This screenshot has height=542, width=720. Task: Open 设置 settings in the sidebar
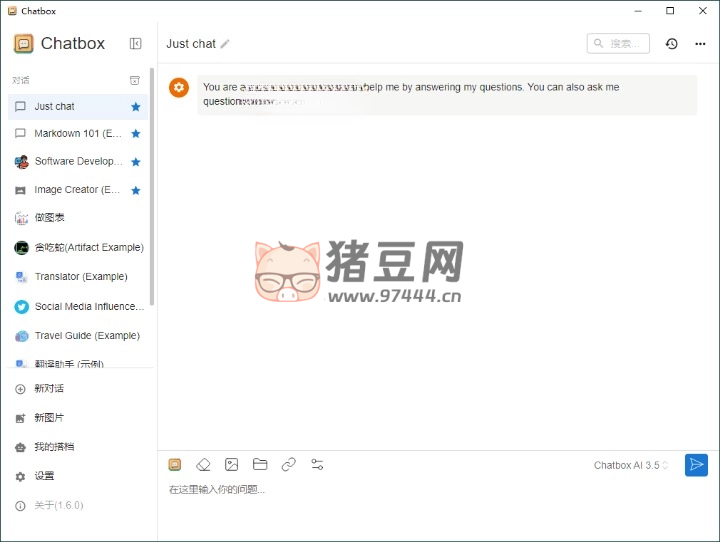[44, 477]
